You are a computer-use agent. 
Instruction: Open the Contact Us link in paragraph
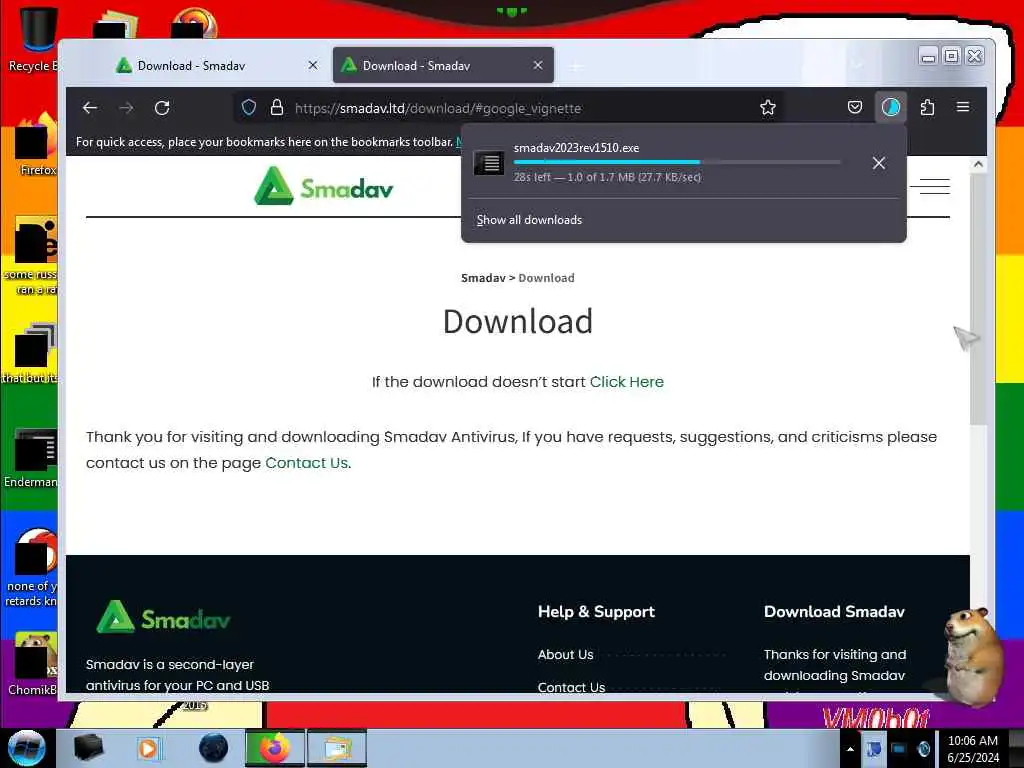[x=306, y=463]
